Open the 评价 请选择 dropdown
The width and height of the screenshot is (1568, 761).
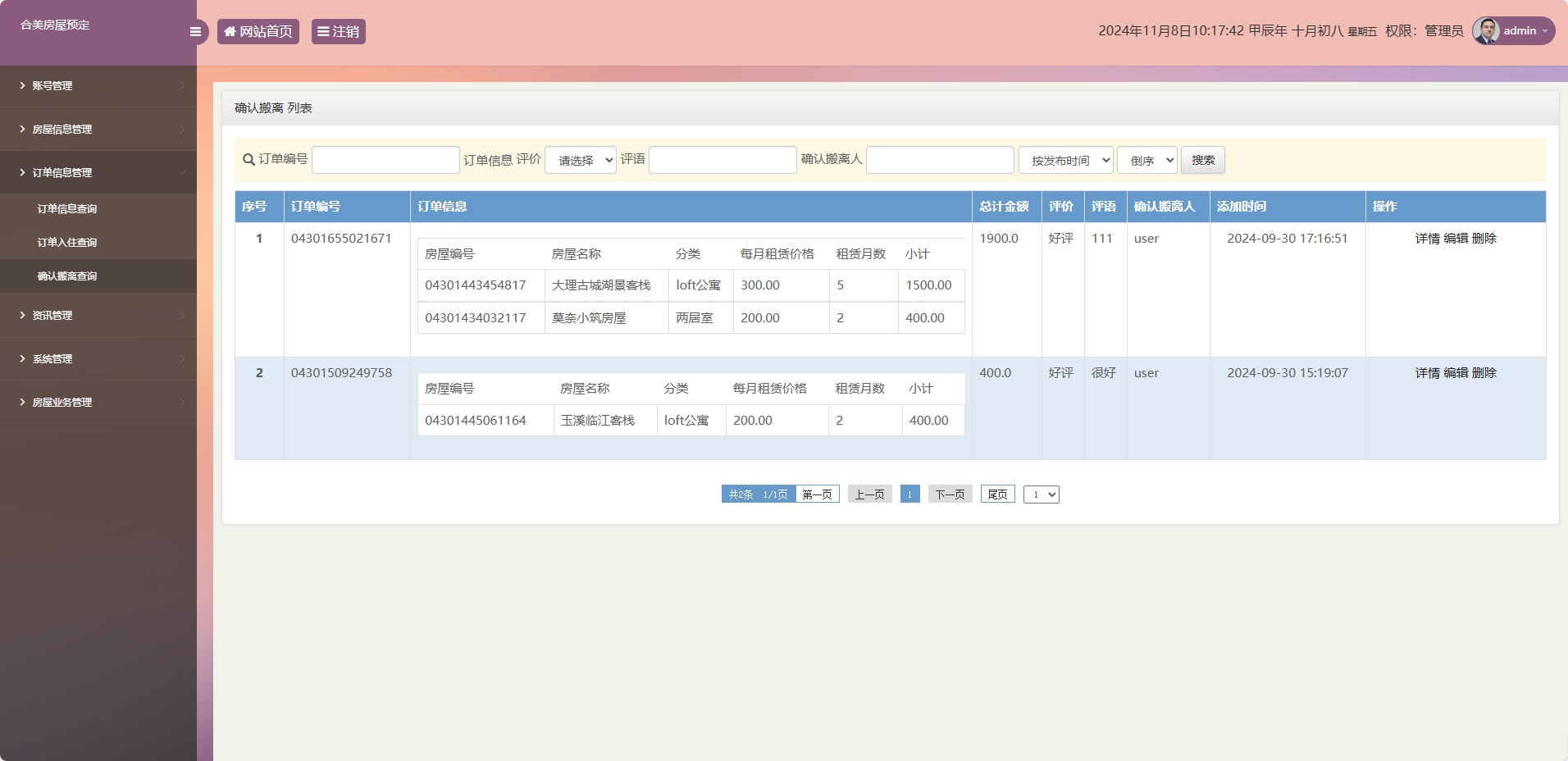tap(580, 160)
